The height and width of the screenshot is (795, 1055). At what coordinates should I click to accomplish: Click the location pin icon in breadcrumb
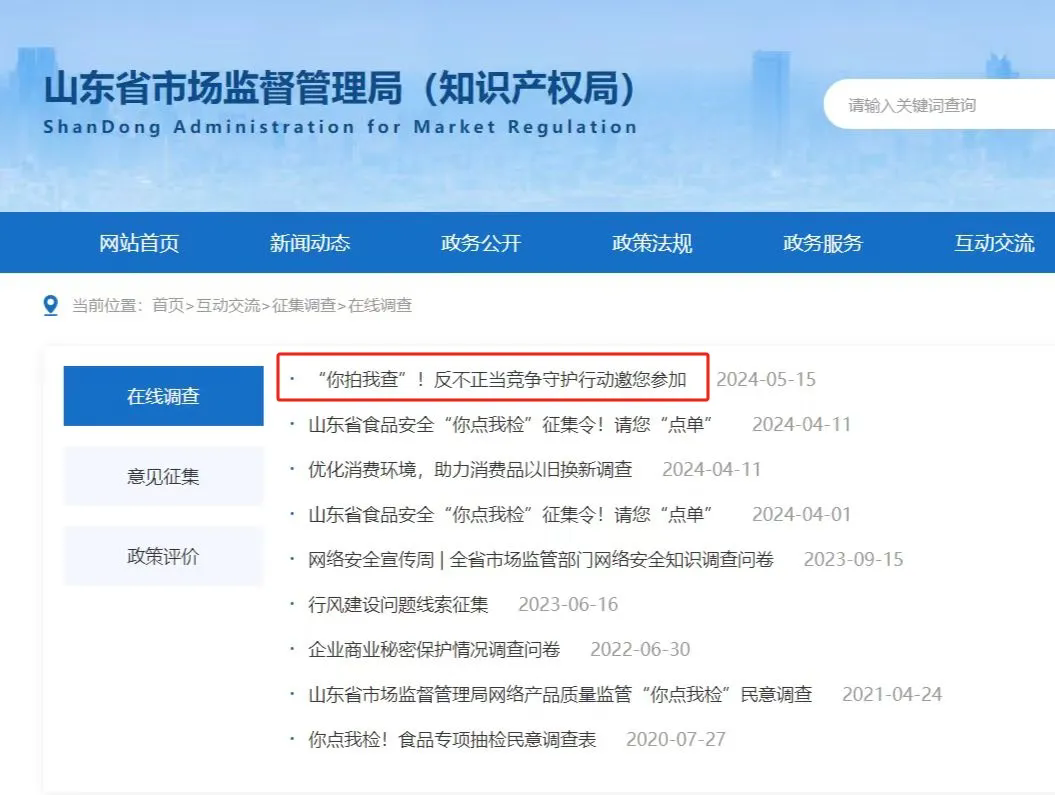click(x=50, y=305)
